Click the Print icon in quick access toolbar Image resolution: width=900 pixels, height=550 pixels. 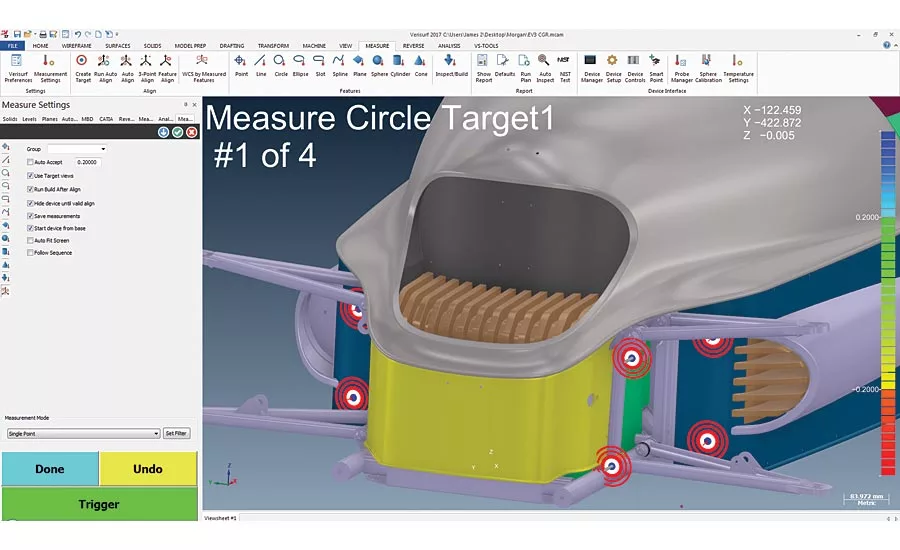click(42, 34)
